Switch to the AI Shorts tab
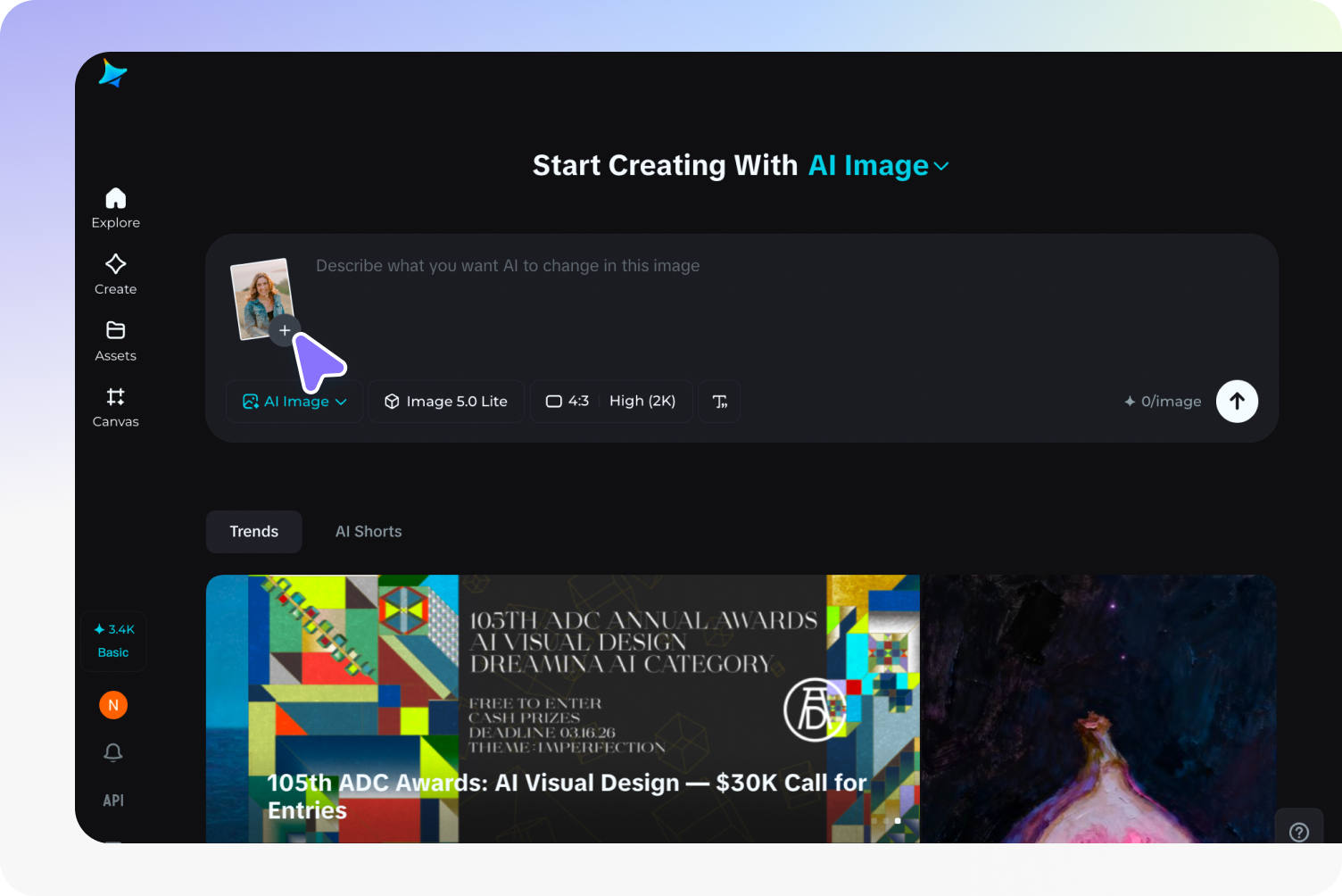 point(368,531)
